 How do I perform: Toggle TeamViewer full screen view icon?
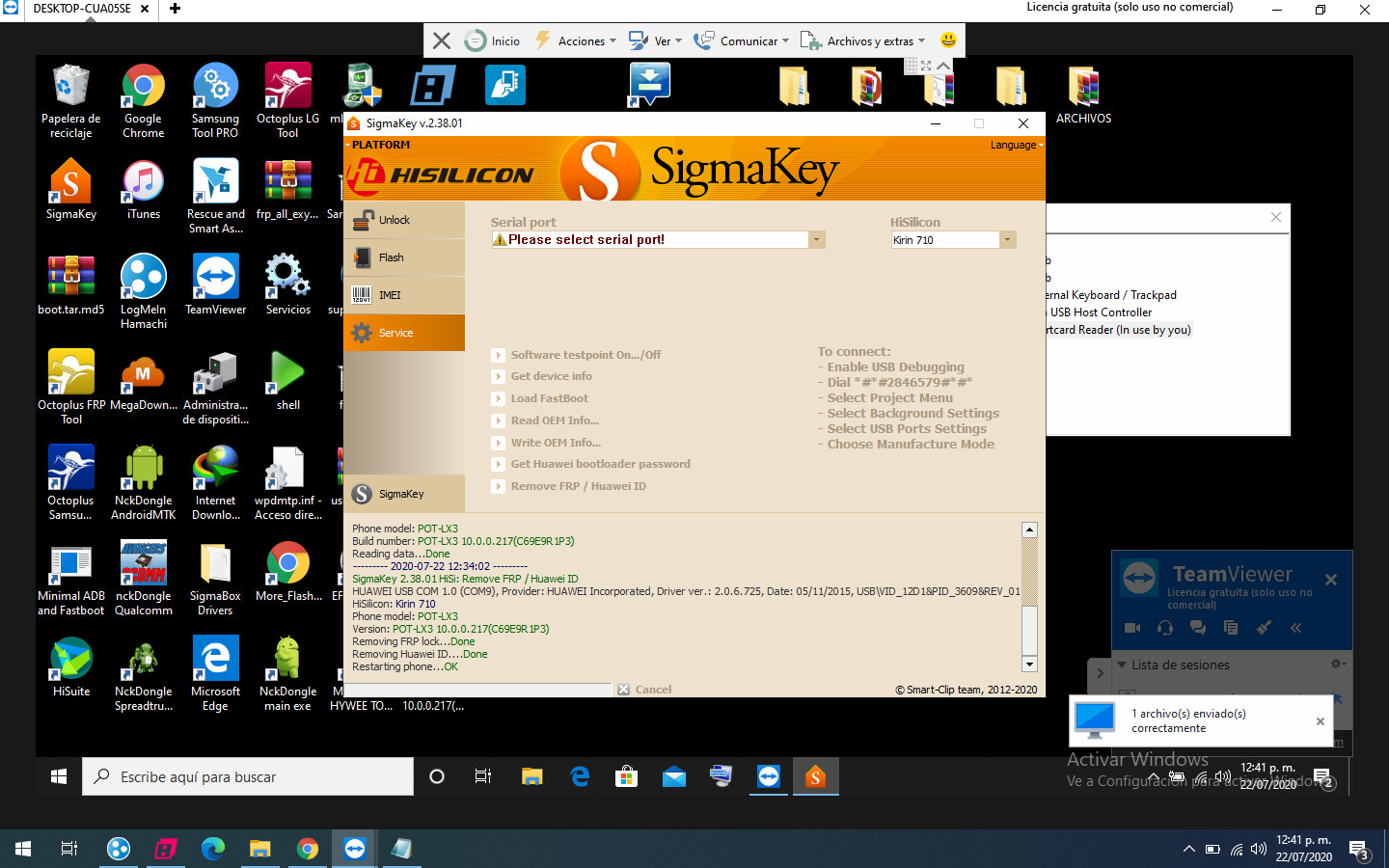[926, 66]
